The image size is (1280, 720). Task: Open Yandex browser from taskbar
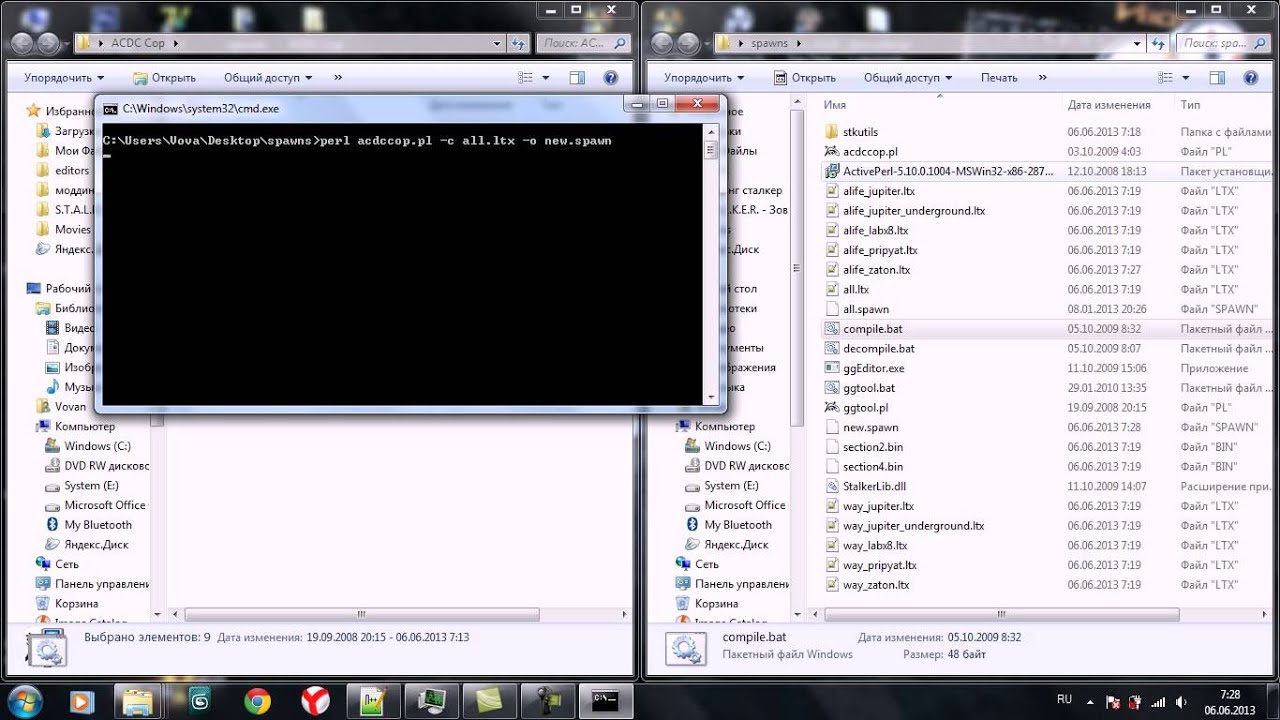tap(316, 700)
